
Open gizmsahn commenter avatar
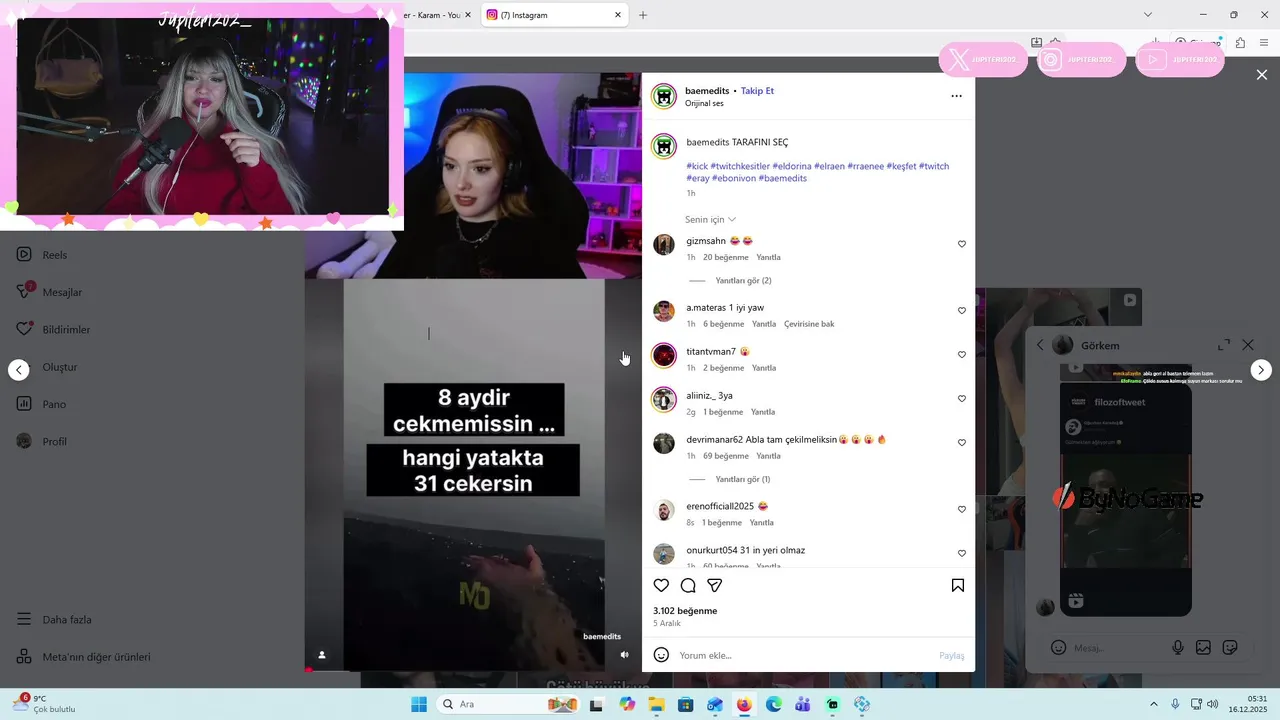point(664,245)
